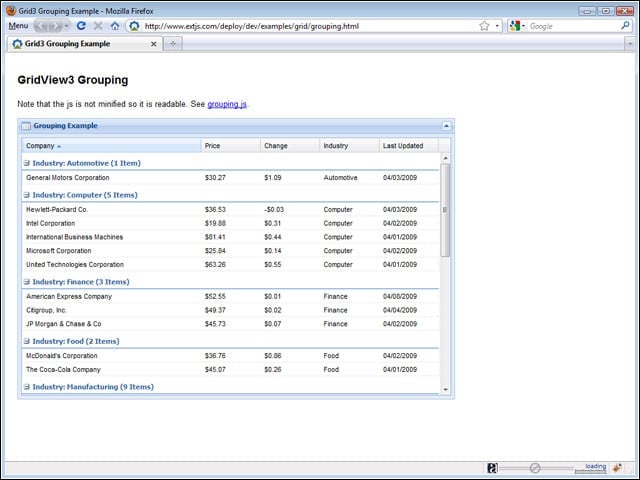Click the search magnifier icon

point(625,26)
